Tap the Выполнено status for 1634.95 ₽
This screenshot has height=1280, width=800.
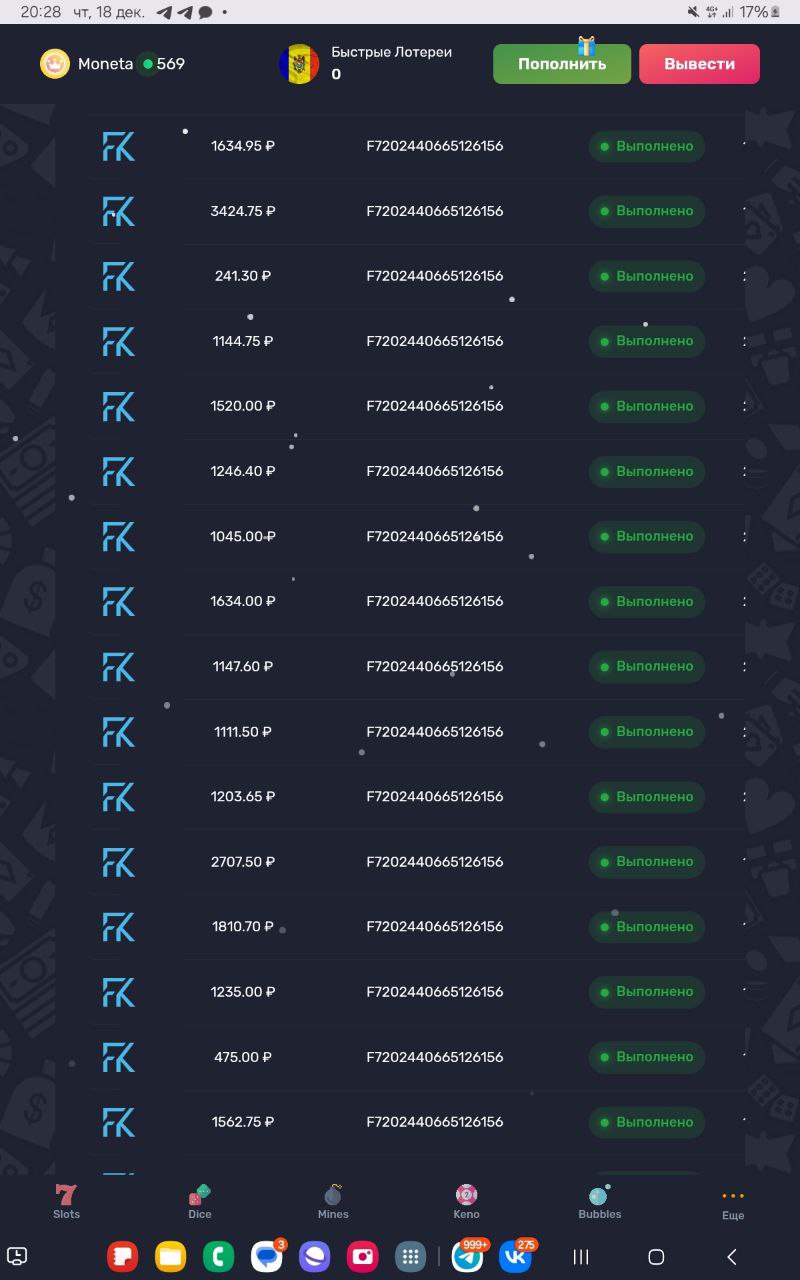[x=647, y=146]
